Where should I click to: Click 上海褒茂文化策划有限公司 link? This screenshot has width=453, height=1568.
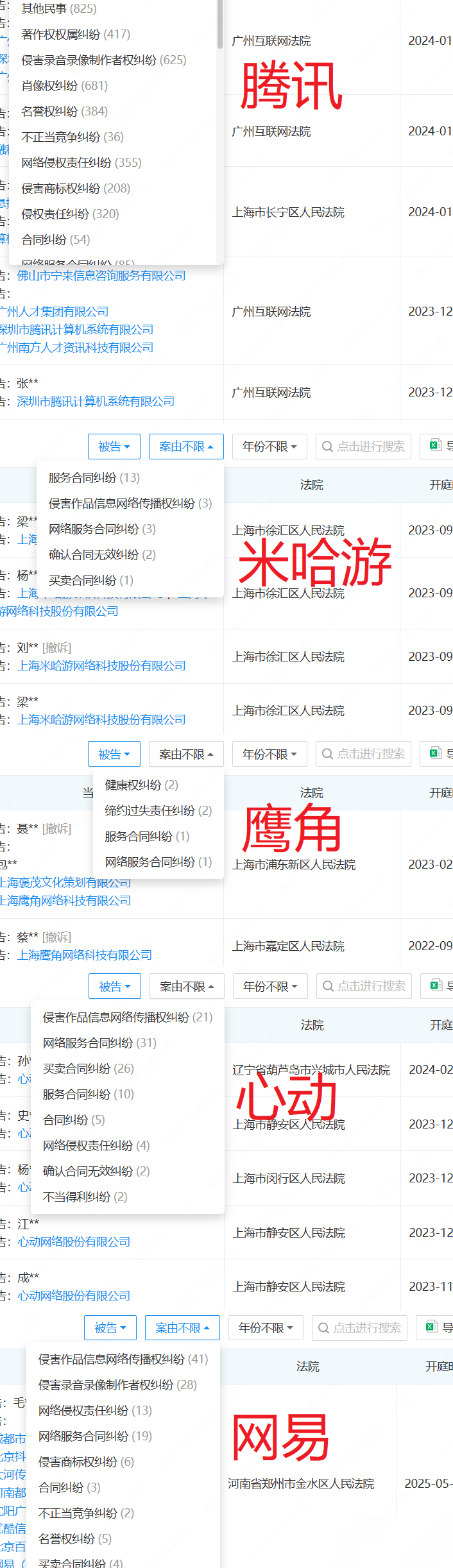coord(65,882)
